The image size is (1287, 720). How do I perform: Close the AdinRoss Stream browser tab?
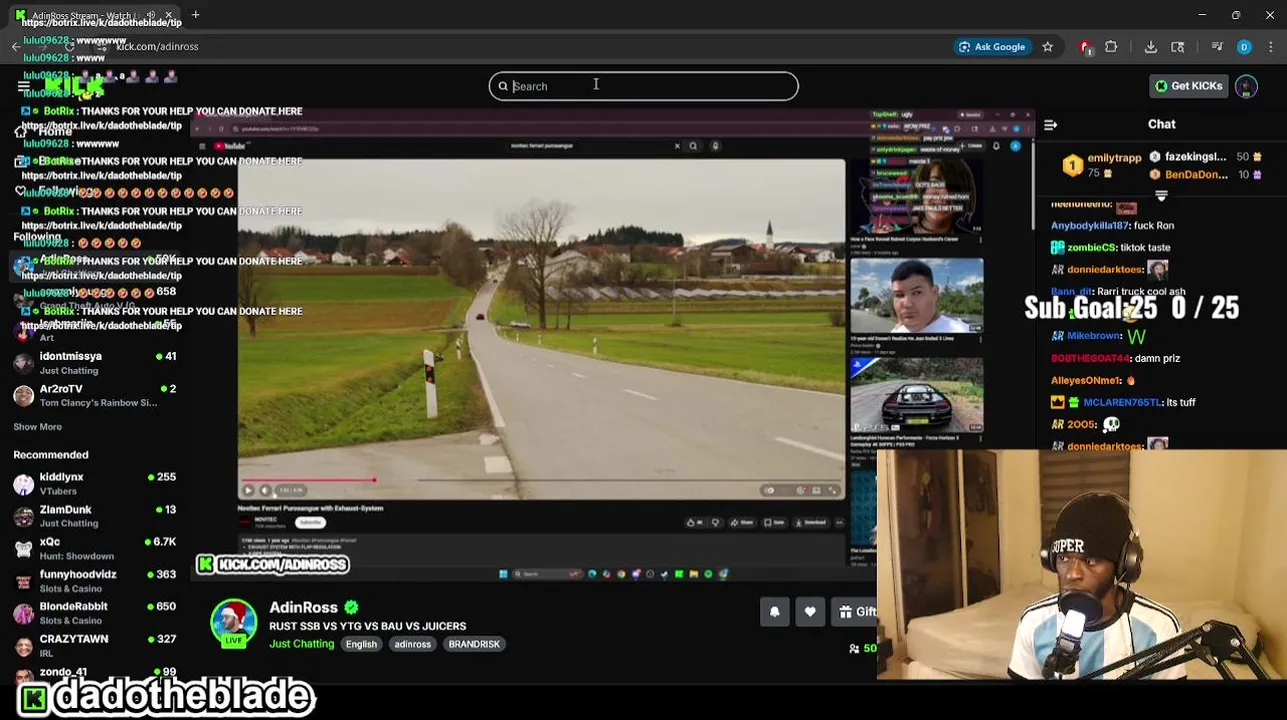169,15
